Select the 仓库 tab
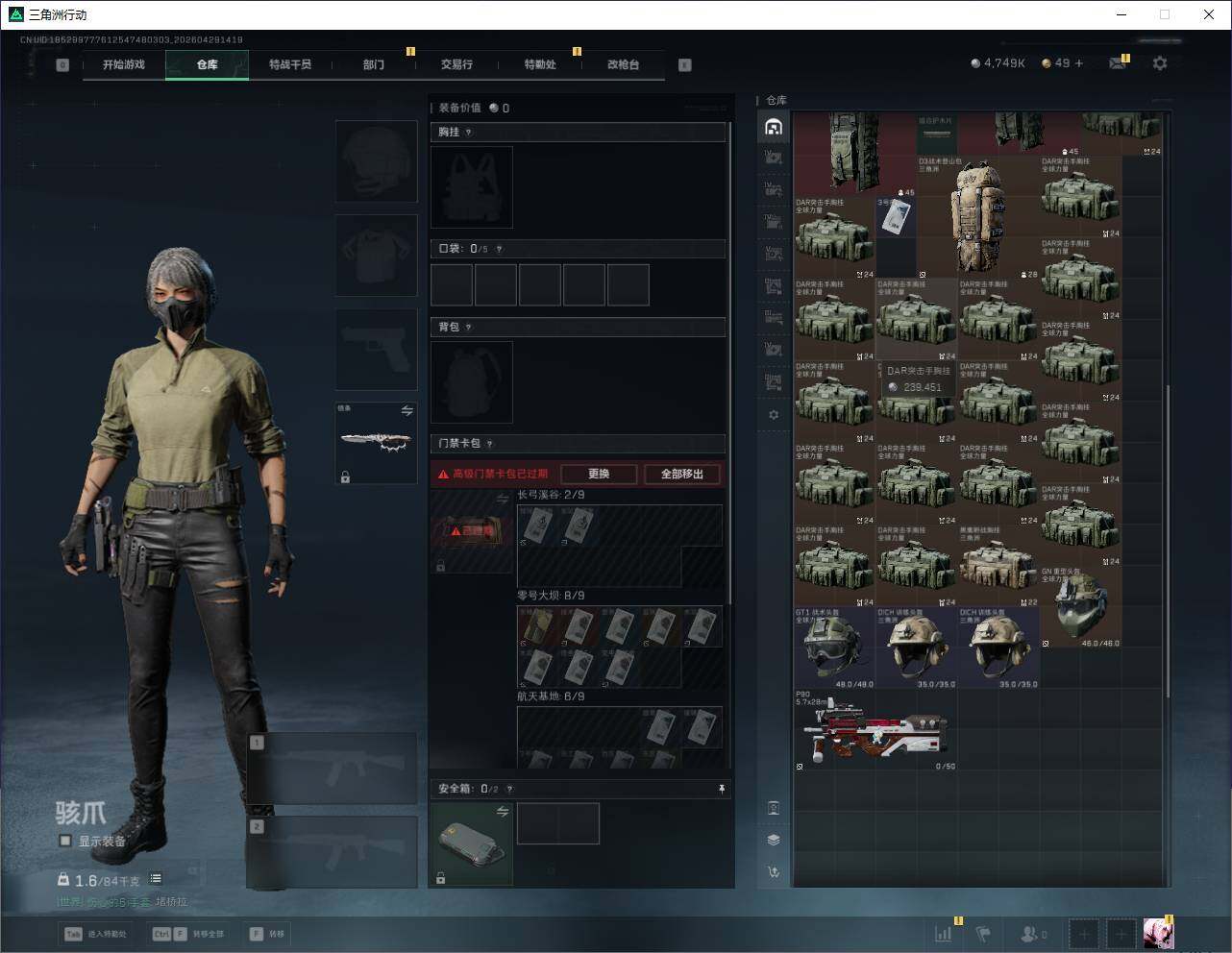1232x953 pixels. 207,64
